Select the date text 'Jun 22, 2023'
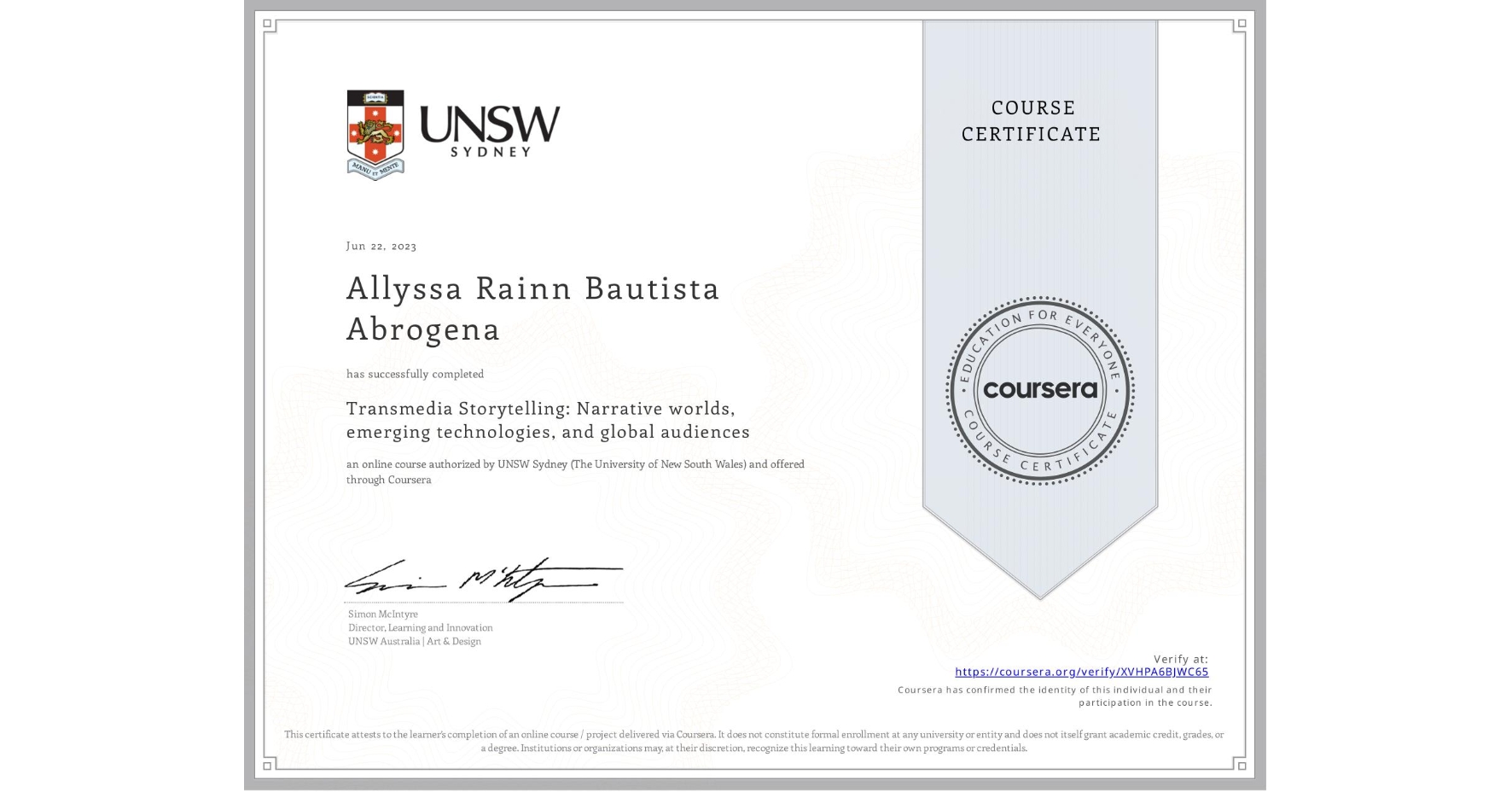Screen dimensions: 1512x792 point(381,246)
